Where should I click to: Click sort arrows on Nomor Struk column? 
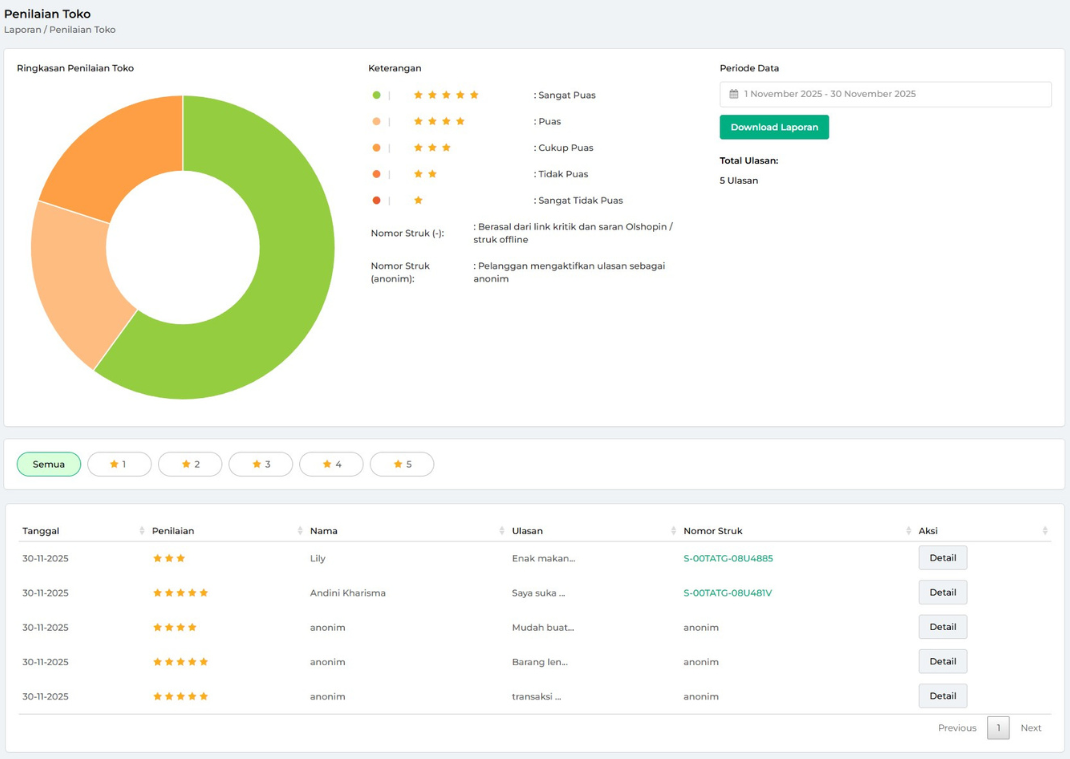pyautogui.click(x=909, y=531)
